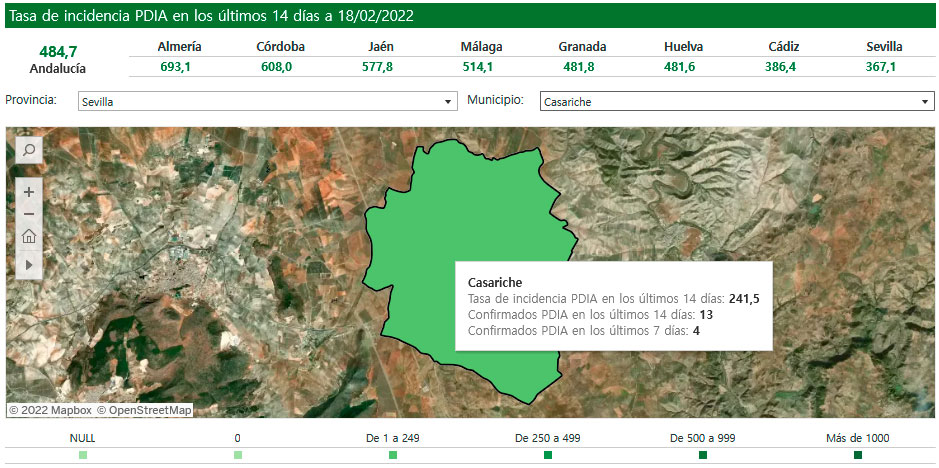The height and width of the screenshot is (468, 939).
Task: Reset map view with home icon
Action: point(29,237)
